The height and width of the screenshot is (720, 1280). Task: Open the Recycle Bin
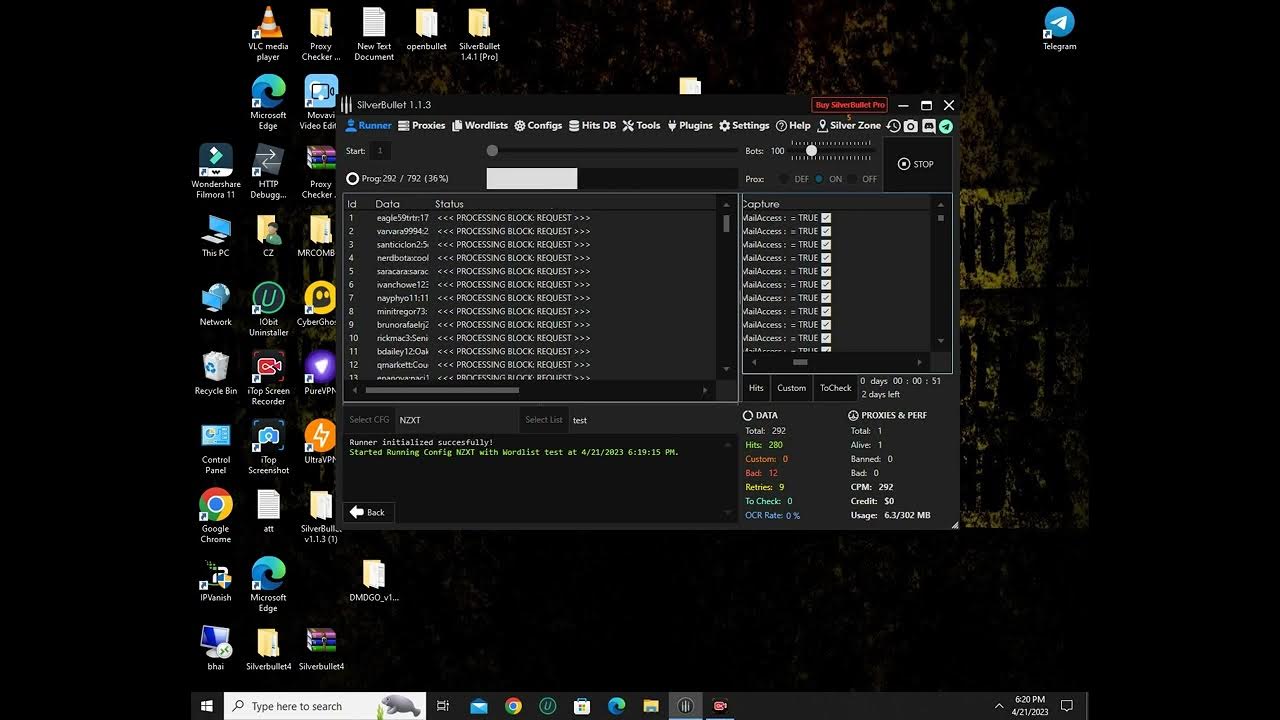(216, 374)
